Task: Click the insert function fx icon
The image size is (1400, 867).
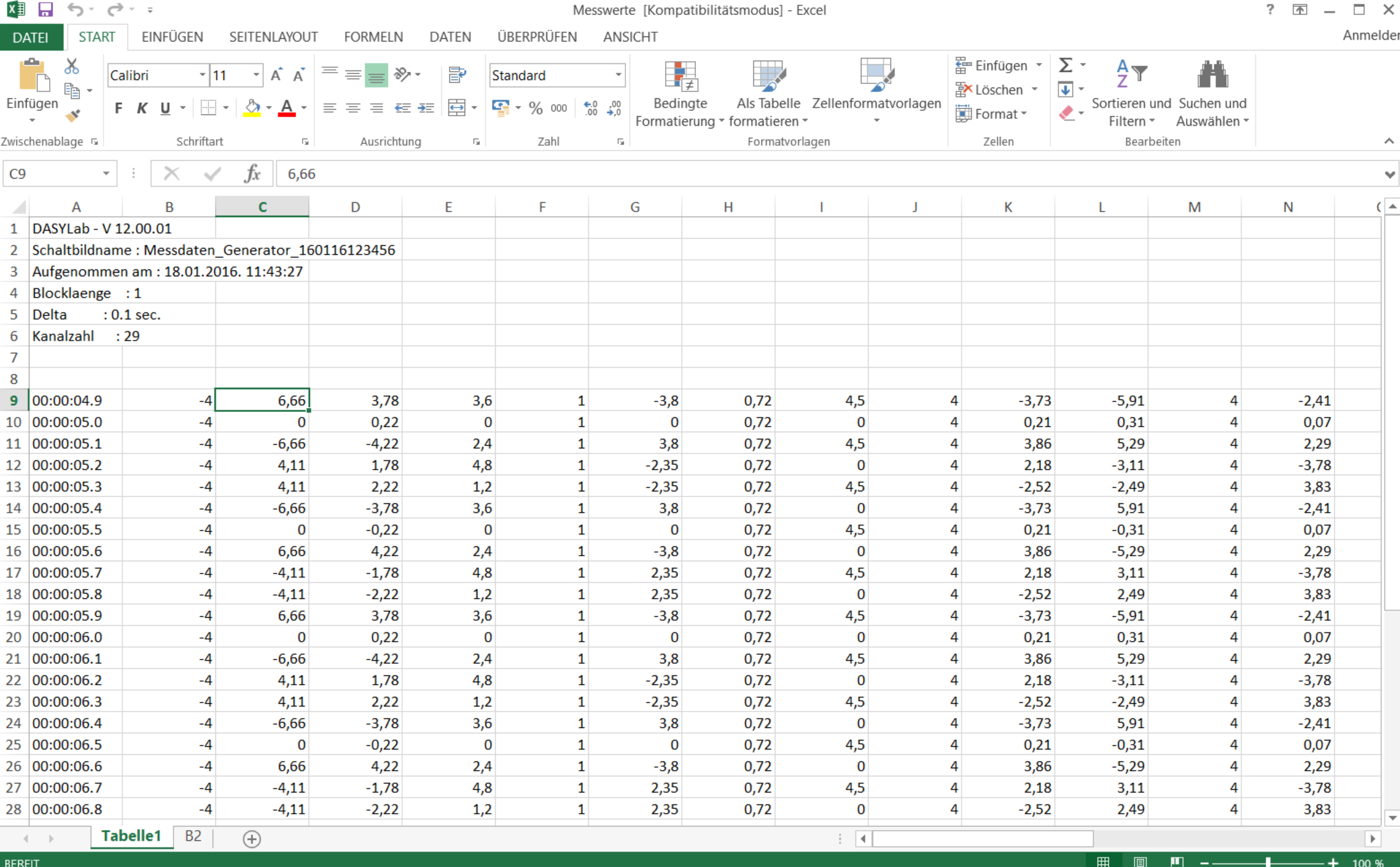Action: (x=252, y=174)
